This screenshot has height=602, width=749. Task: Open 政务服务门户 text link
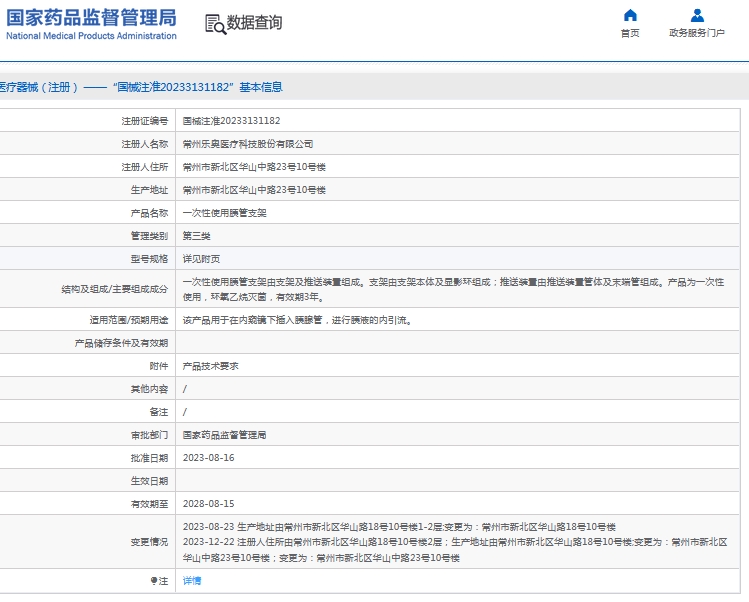(x=697, y=33)
